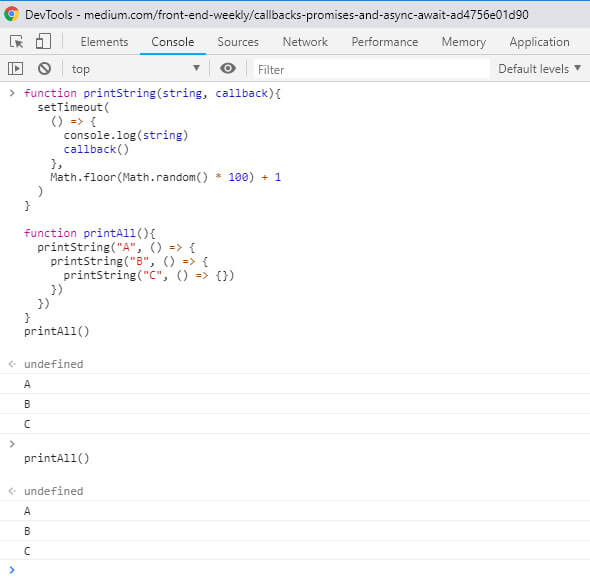Click the Chrome icon in the title bar
590x586 pixels.
(11, 14)
